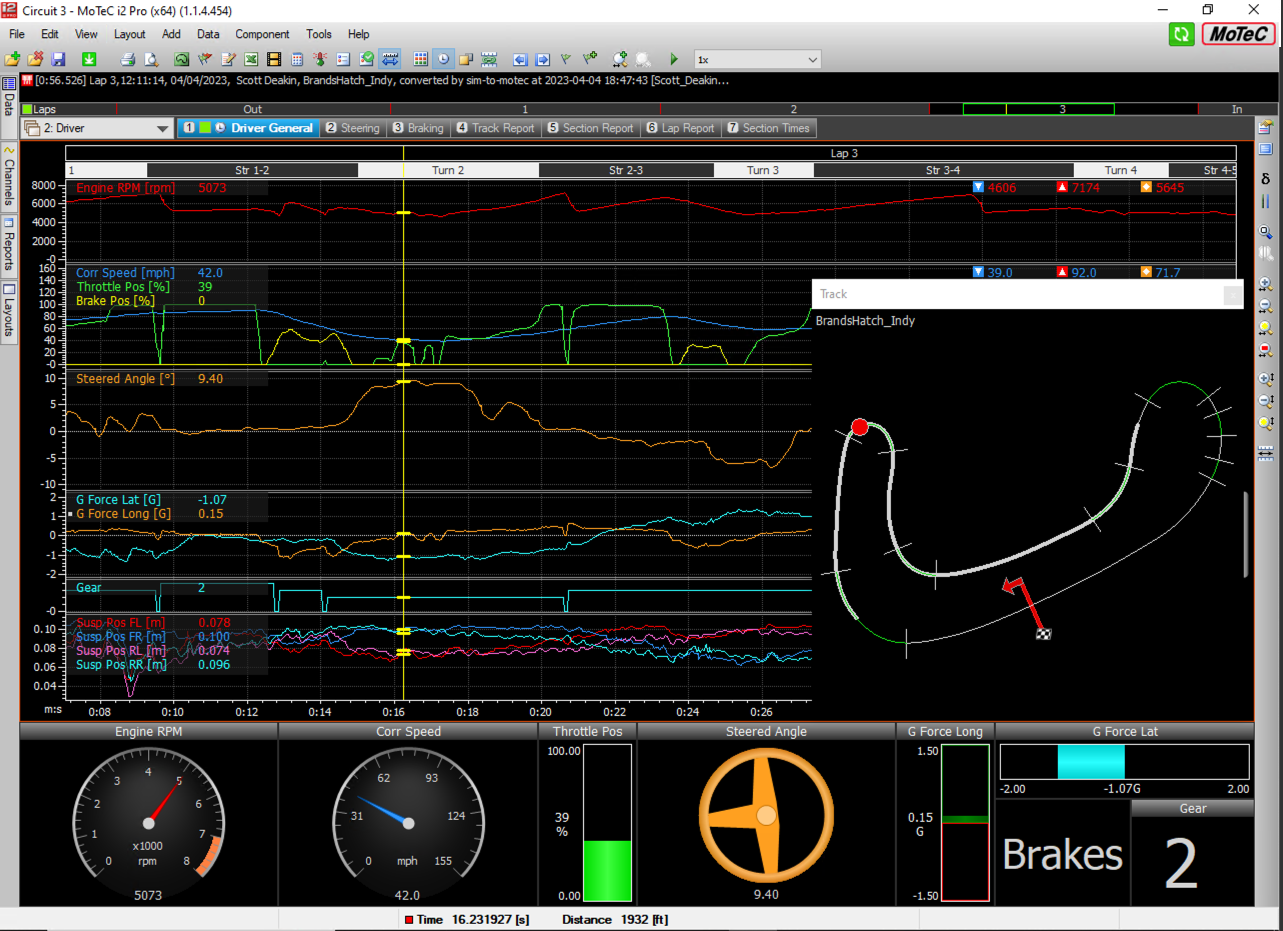Image resolution: width=1283 pixels, height=931 pixels.
Task: Open the Layout menu
Action: click(x=129, y=34)
